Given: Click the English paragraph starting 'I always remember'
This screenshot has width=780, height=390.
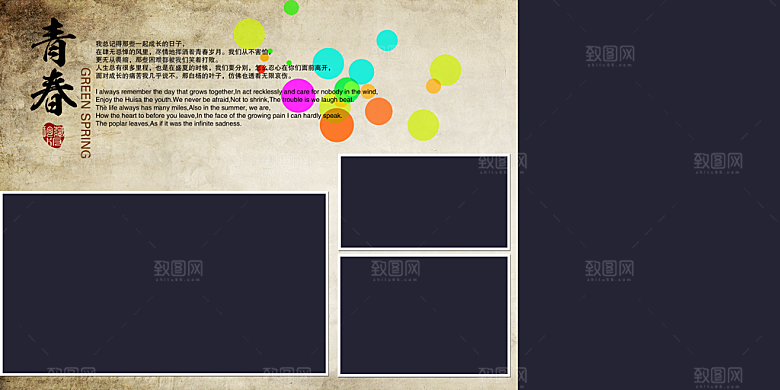Looking at the screenshot, I should [236, 107].
